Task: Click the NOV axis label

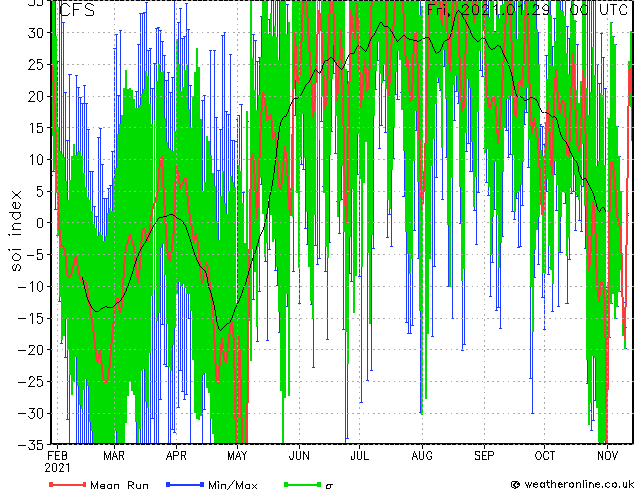Action: (x=607, y=456)
